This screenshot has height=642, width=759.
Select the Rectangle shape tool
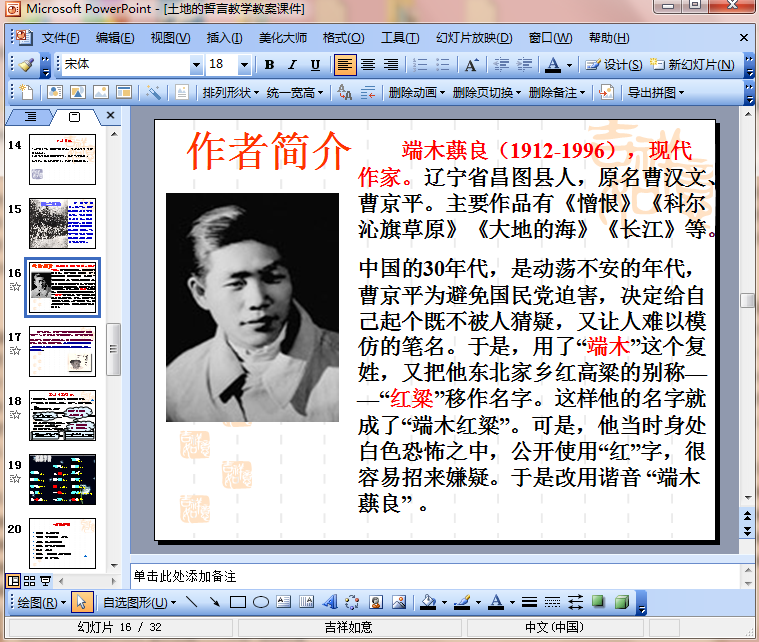238,602
